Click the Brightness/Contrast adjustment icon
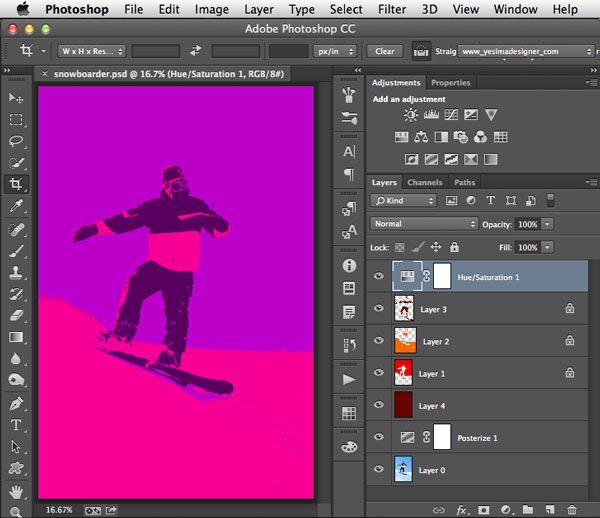The height and width of the screenshot is (518, 600). tap(410, 116)
